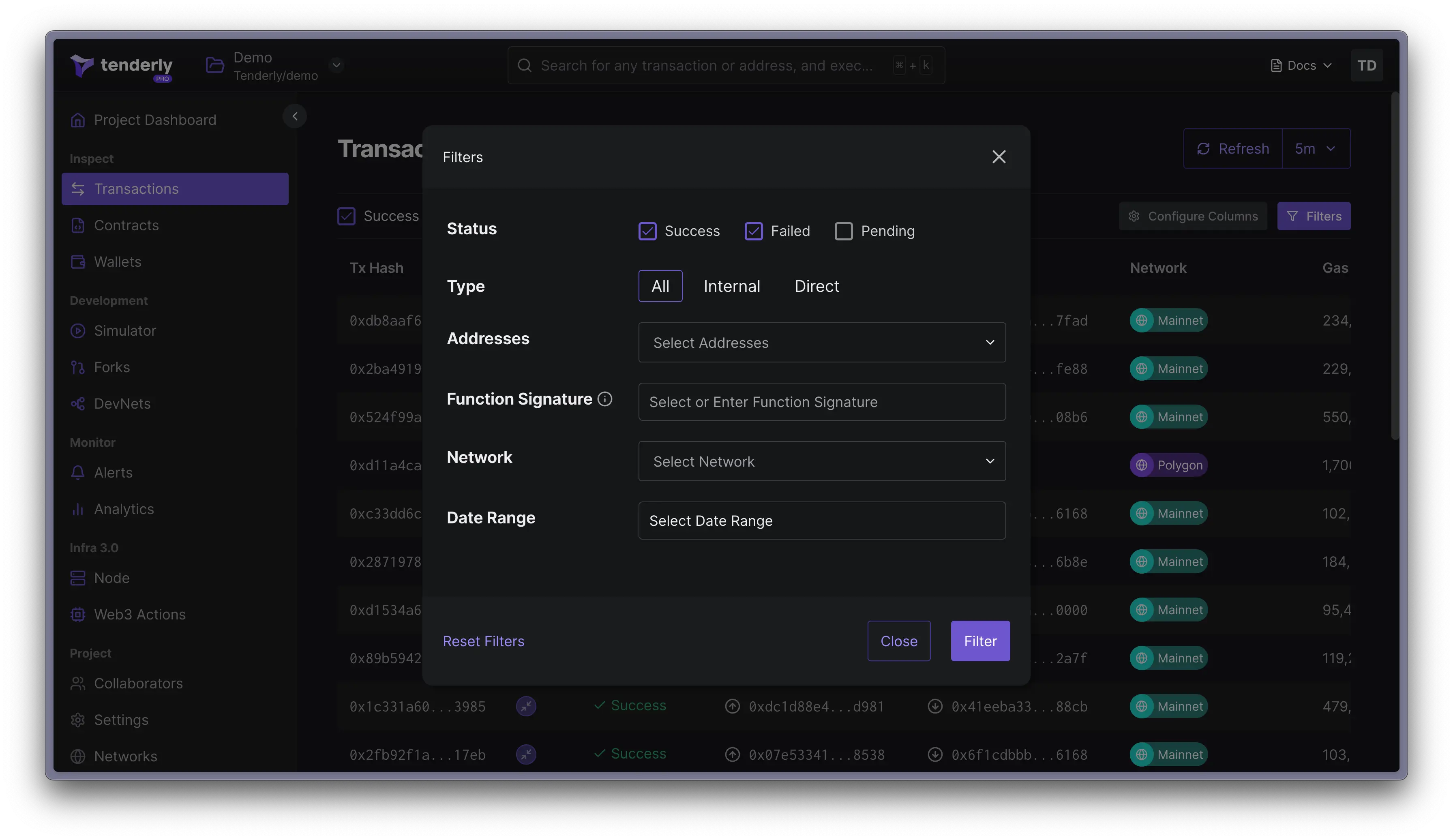Click the Contracts icon in sidebar
Viewport: 1453px width, 840px height.
78,225
